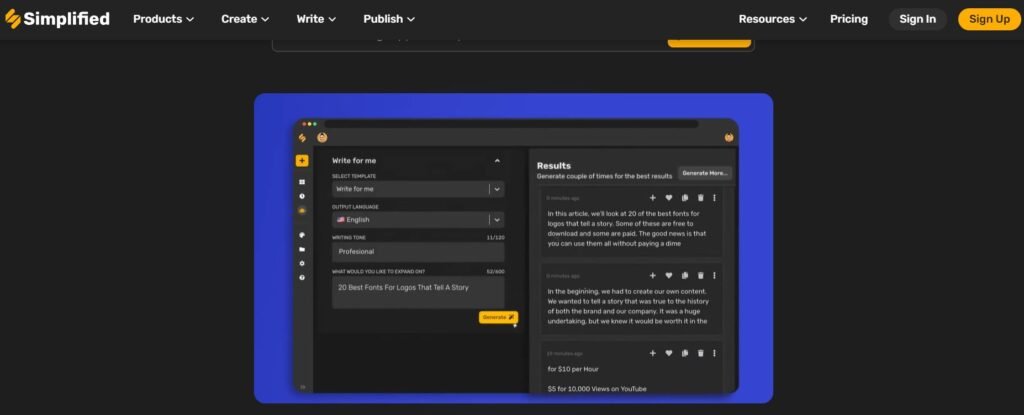Copy the third result 'for $10 per Hour'
This screenshot has width=1024, height=415.
pos(684,353)
